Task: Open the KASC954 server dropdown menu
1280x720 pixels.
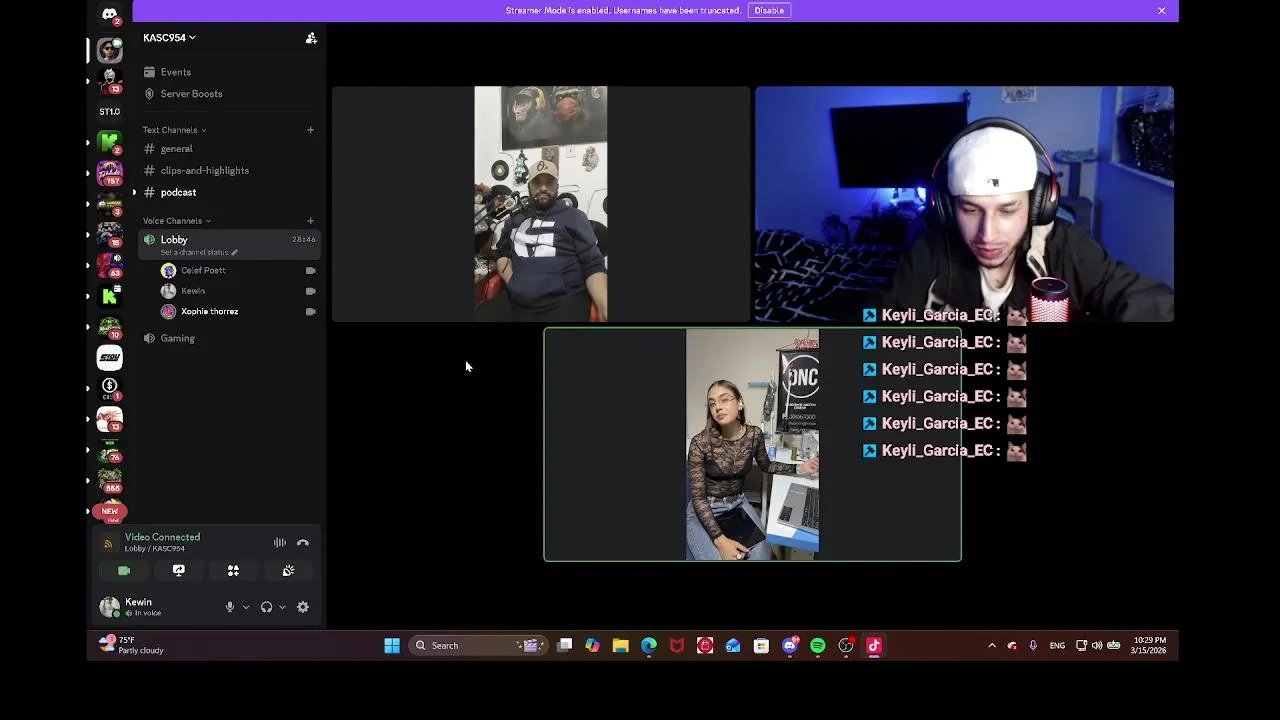Action: [x=169, y=38]
